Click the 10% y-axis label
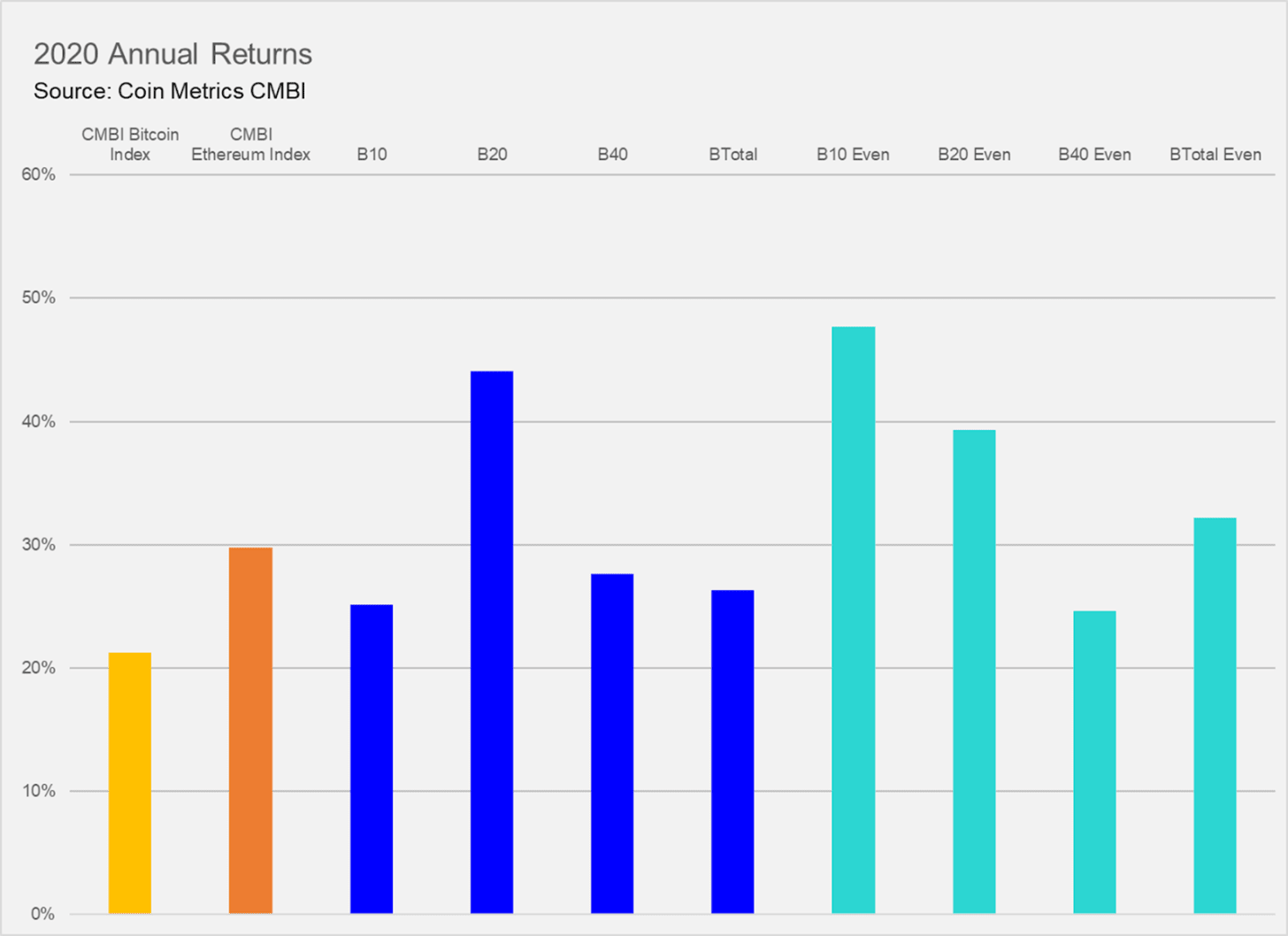This screenshot has height=936, width=1288. (39, 791)
